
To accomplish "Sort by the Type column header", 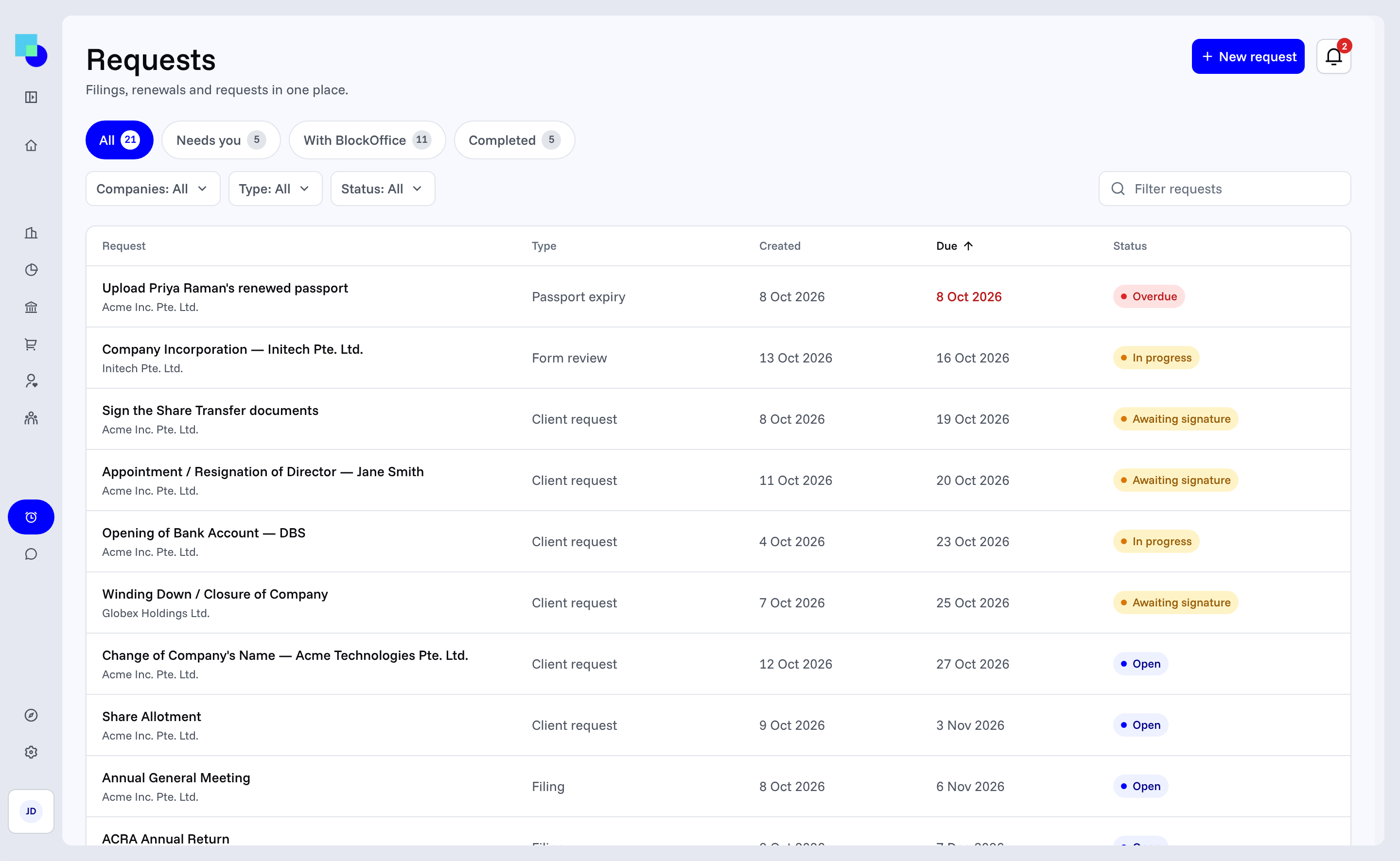I will 544,246.
